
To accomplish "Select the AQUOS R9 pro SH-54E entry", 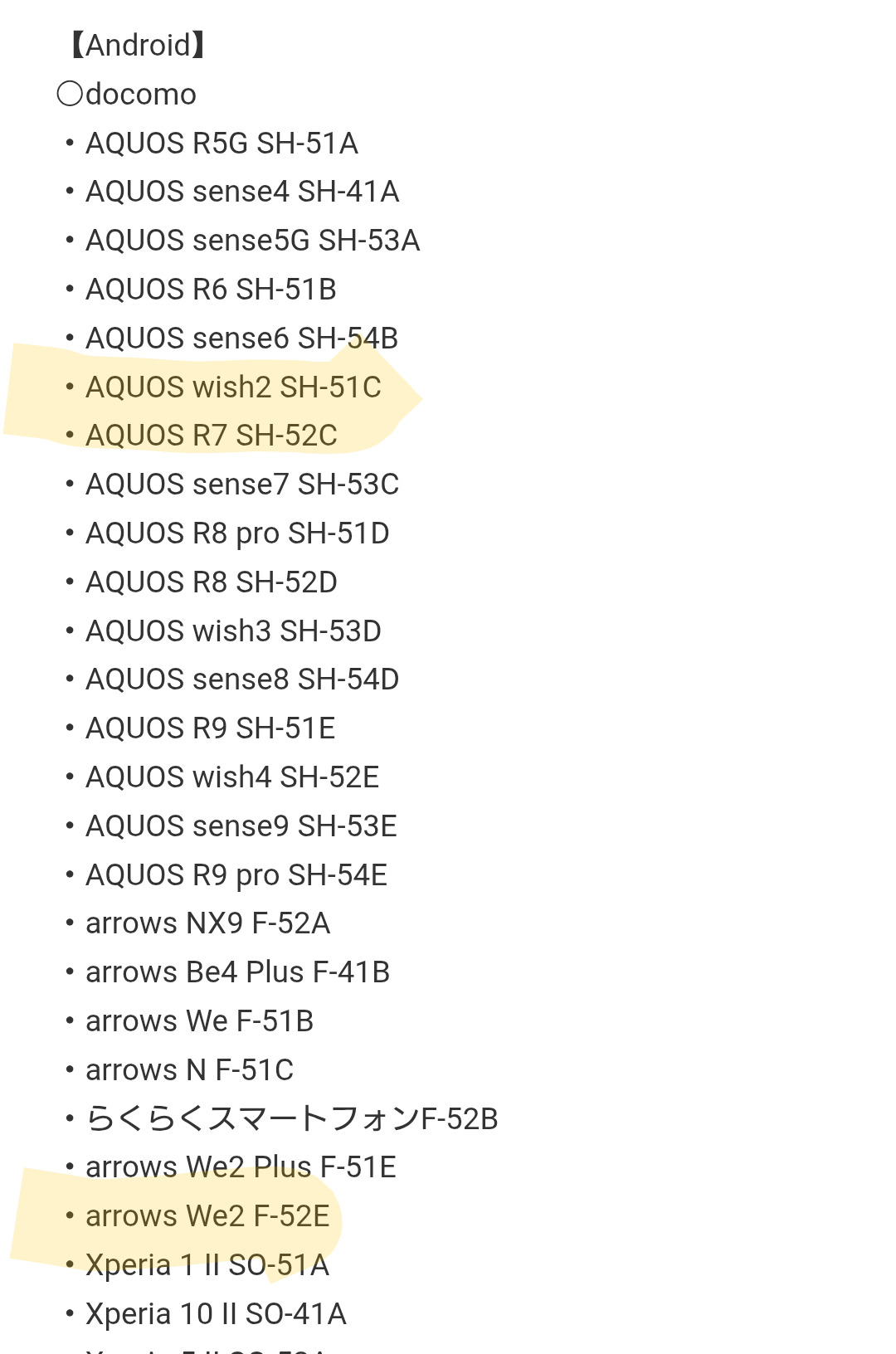I will click(x=236, y=875).
